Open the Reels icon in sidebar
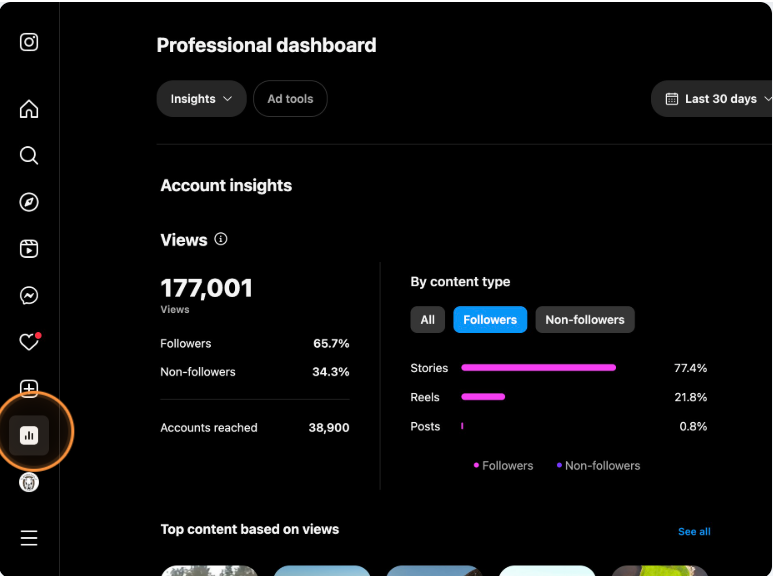This screenshot has width=773, height=576. (29, 249)
